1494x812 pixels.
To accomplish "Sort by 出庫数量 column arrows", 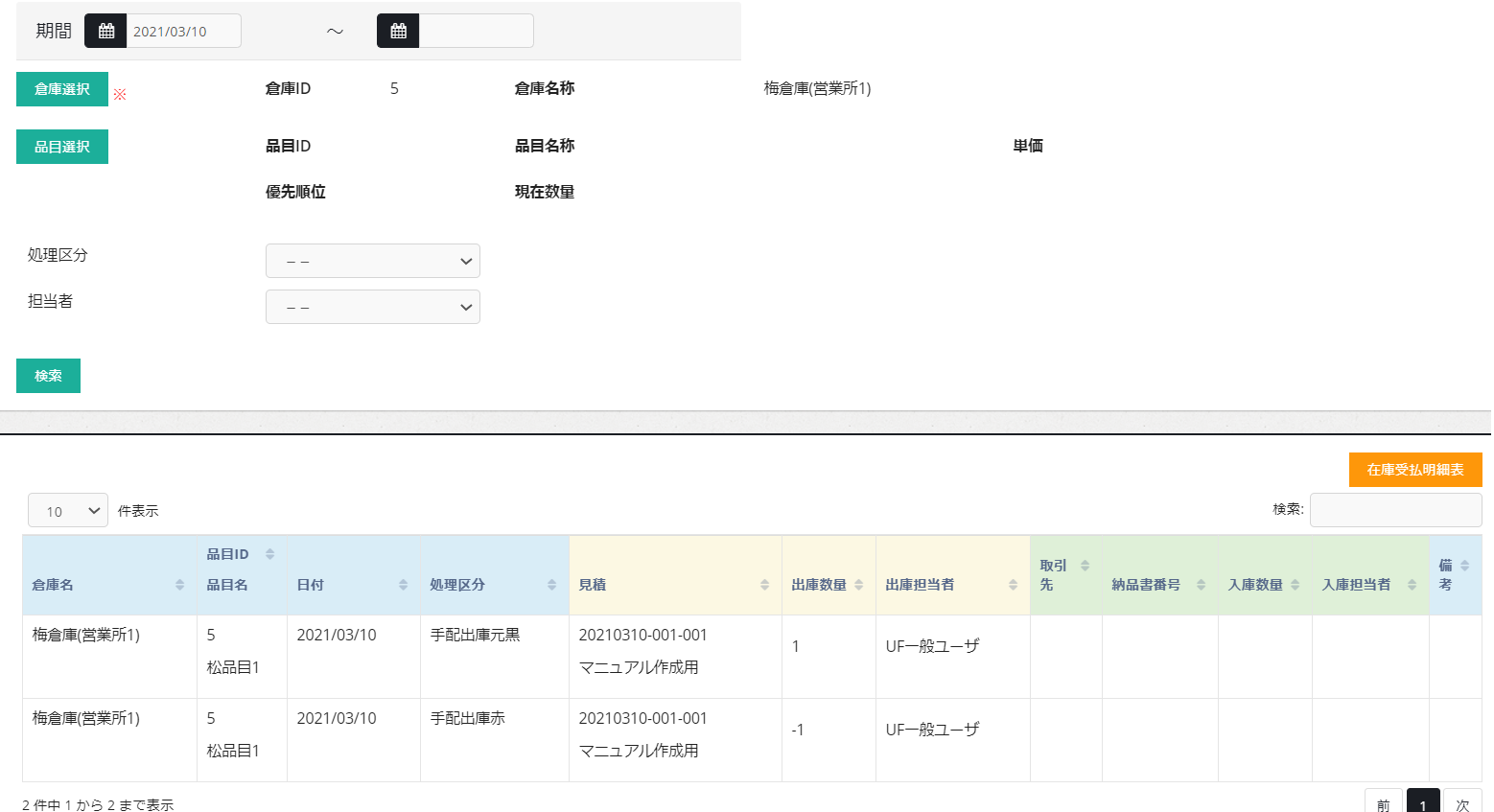I will 858,585.
